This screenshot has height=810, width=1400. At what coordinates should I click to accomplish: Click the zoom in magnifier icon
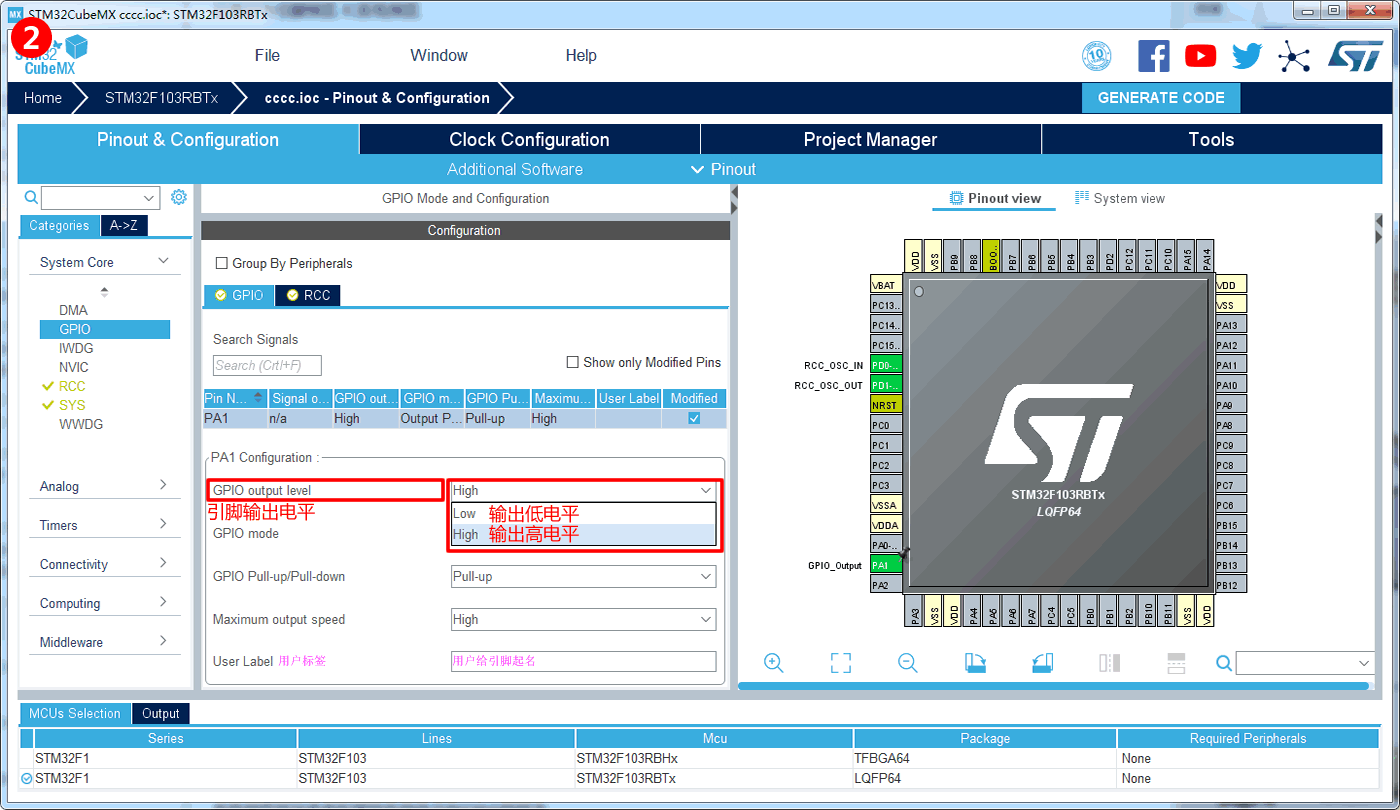point(773,663)
